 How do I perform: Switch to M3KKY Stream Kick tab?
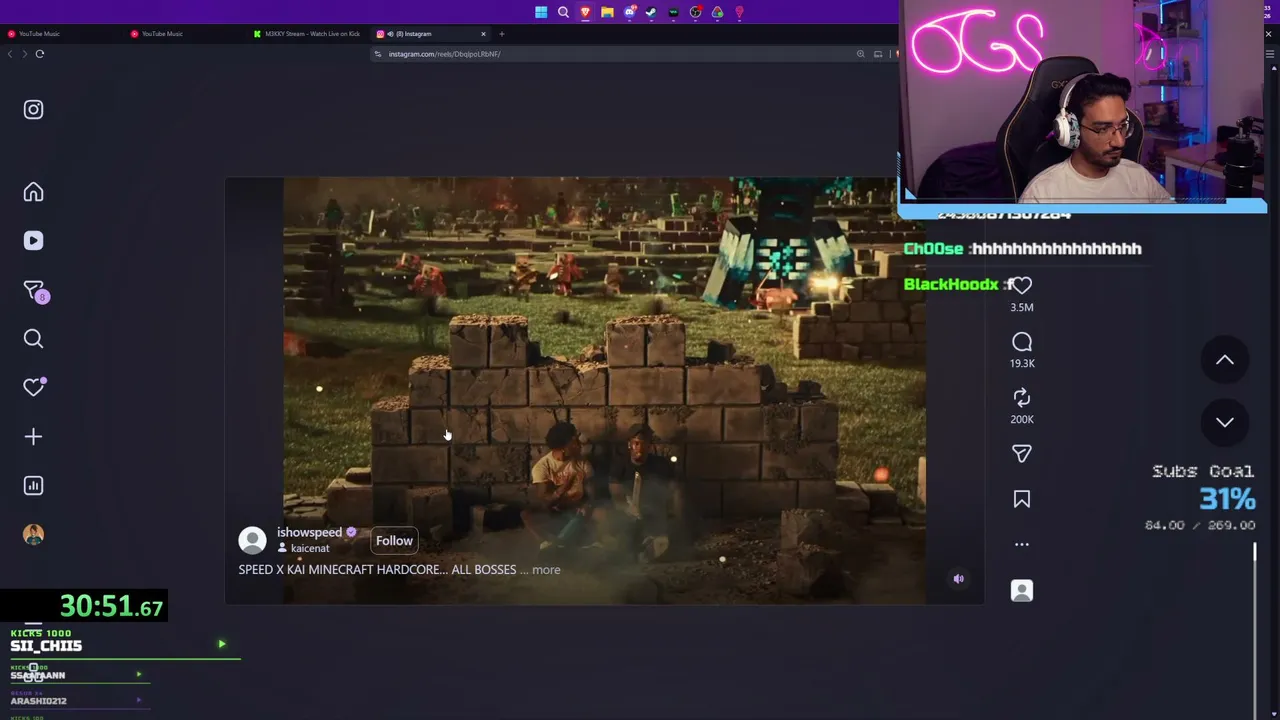click(x=310, y=34)
